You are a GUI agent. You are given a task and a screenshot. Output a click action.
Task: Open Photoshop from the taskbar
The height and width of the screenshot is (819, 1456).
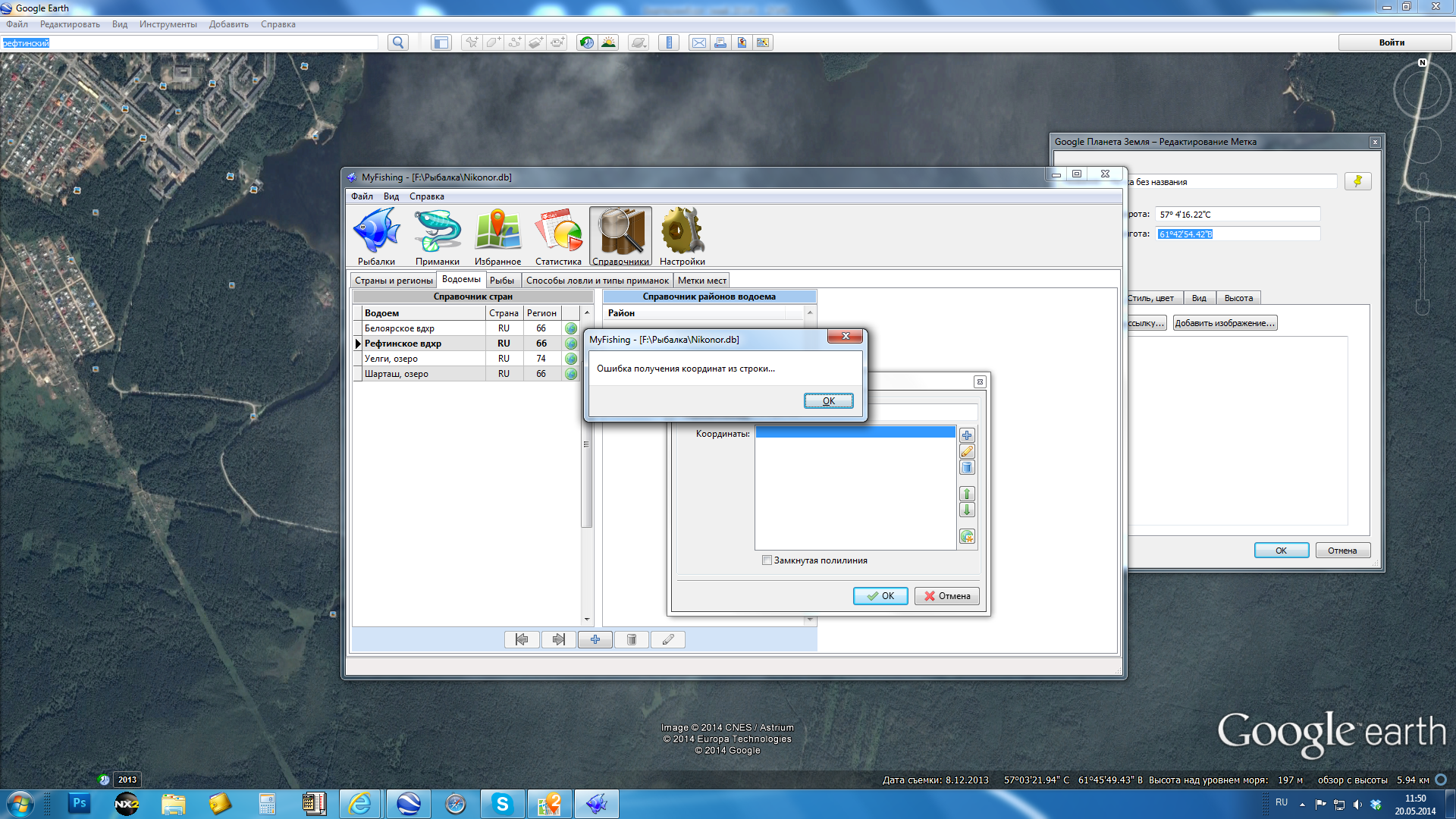click(x=79, y=804)
